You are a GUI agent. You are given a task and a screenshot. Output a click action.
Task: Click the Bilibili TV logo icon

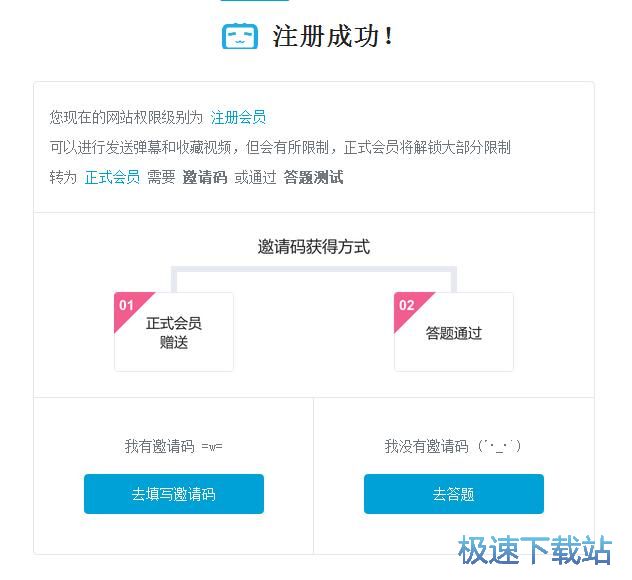(x=239, y=36)
